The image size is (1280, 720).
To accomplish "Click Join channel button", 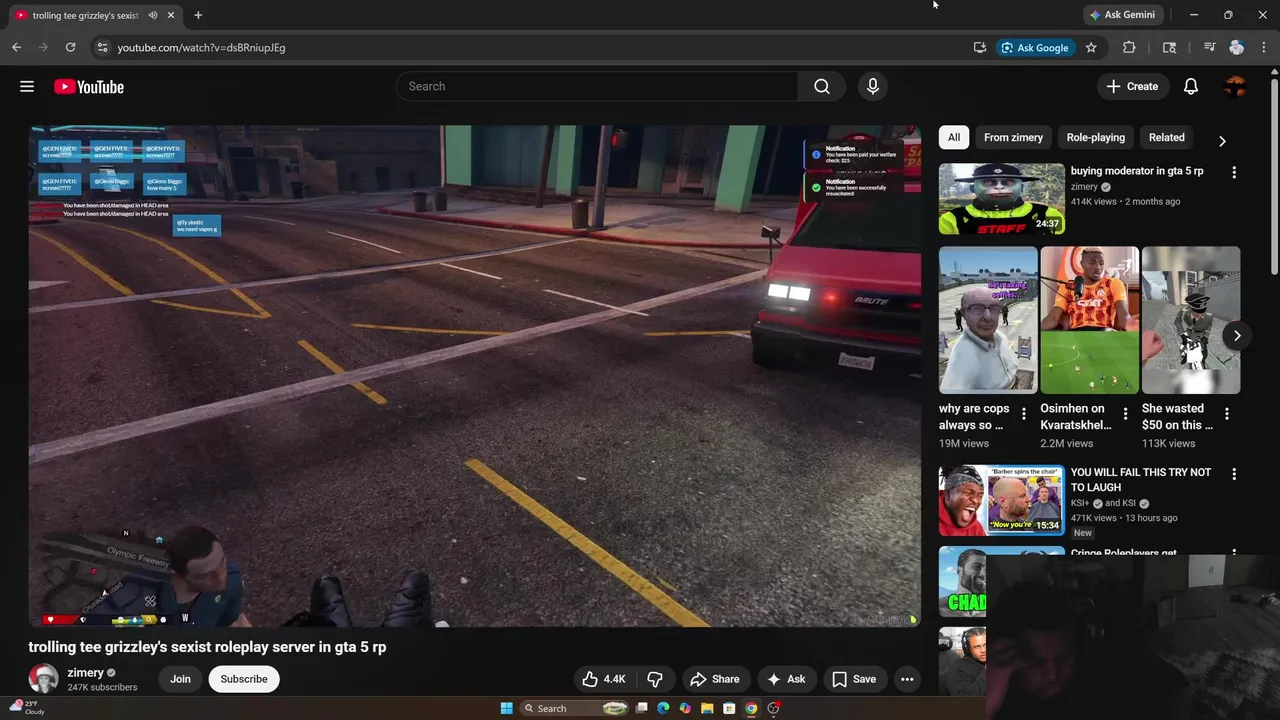I will pyautogui.click(x=180, y=679).
